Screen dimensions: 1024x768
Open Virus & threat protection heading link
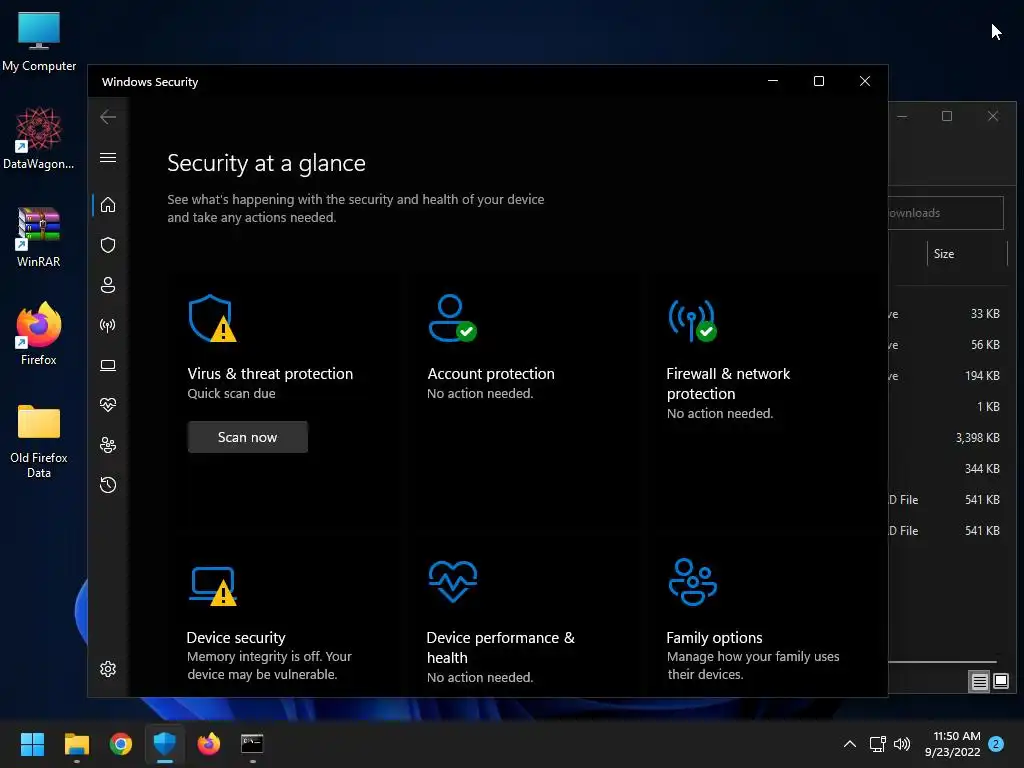coord(270,374)
